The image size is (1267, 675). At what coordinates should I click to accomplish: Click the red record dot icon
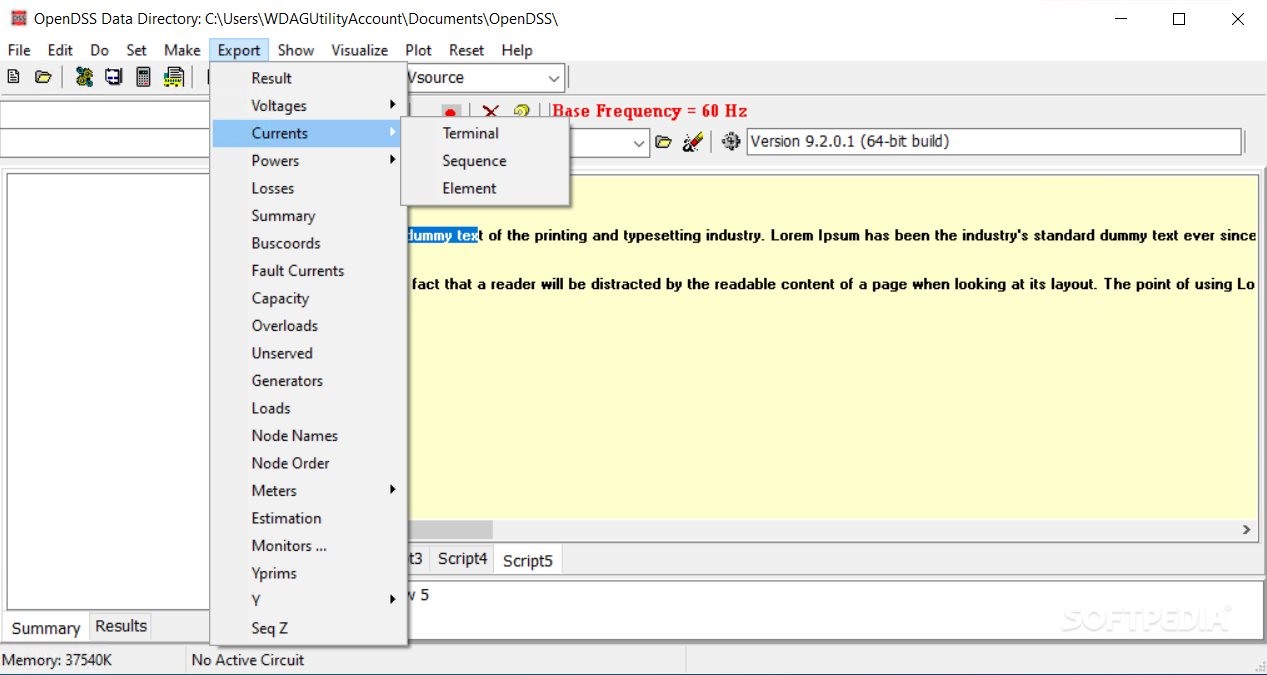click(451, 113)
